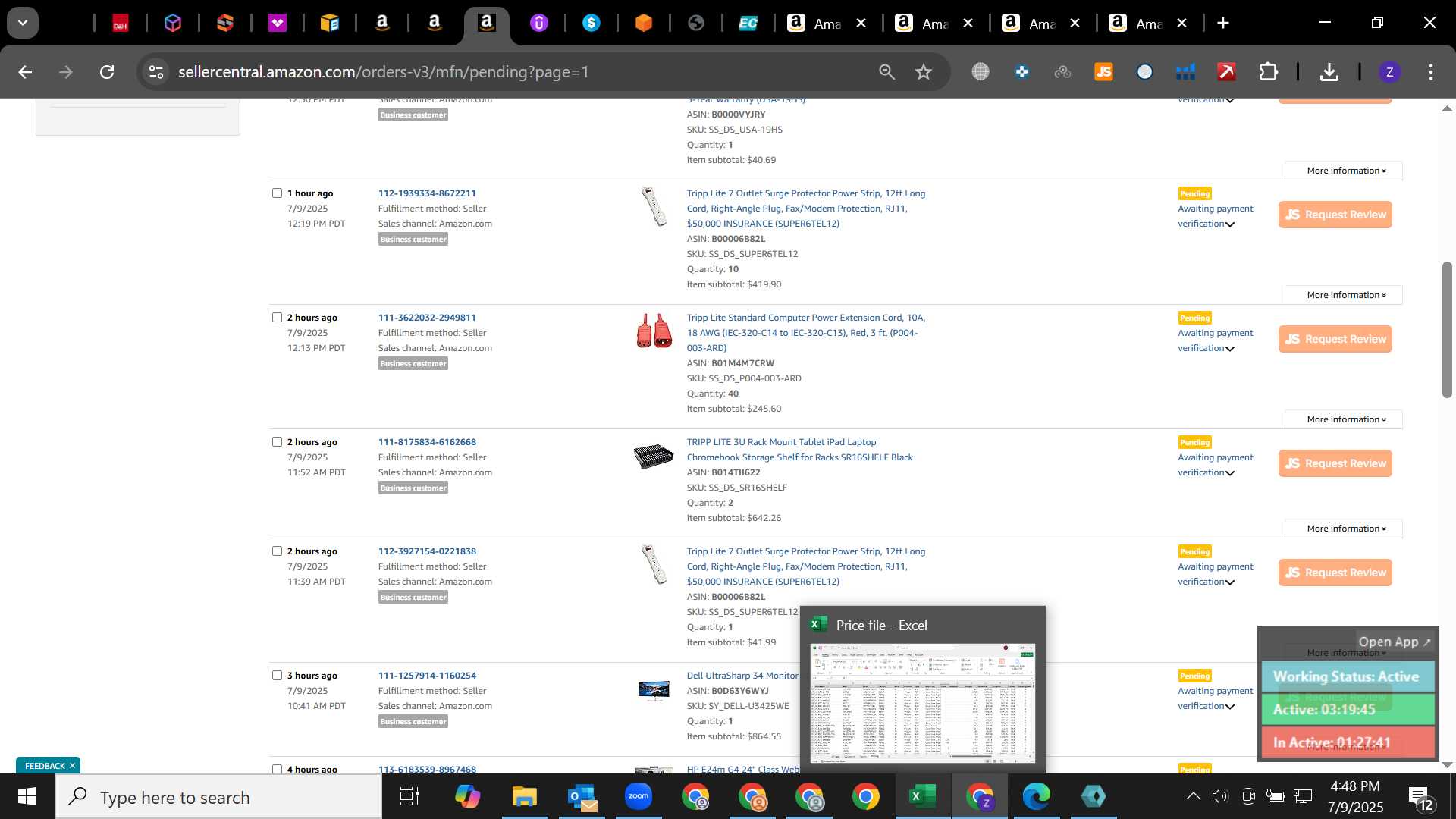Click the address bar URL field
The image size is (1456, 819).
tap(516, 72)
